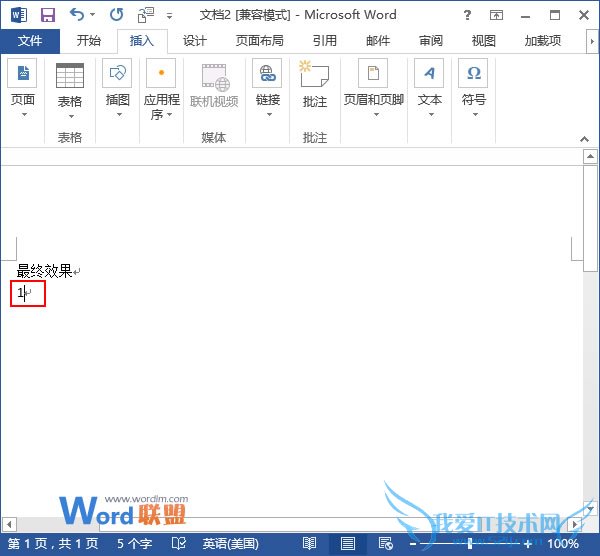This screenshot has height=556, width=600.
Task: Click the 符号 (Symbols) omega icon
Action: (473, 73)
